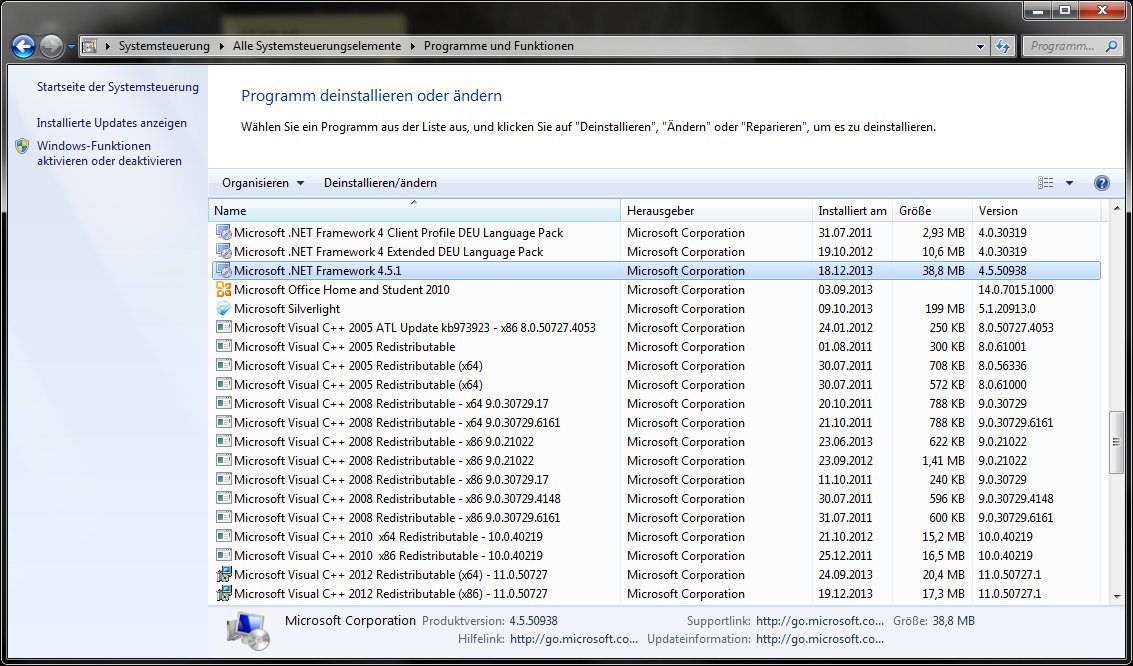
Task: Click install date 23.06.2013
Action: point(845,441)
